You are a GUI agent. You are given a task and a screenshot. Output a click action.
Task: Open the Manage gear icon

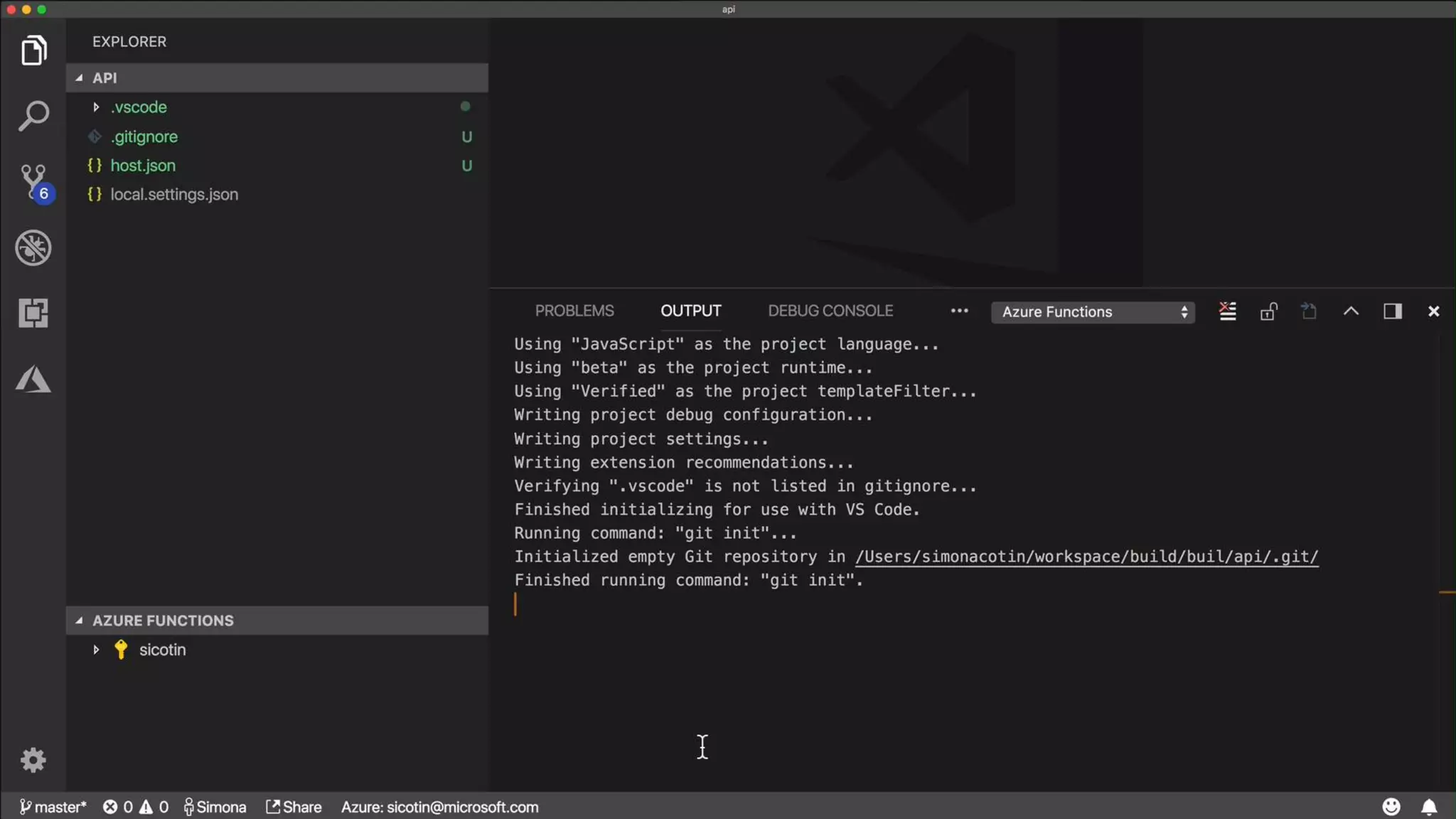click(x=33, y=760)
